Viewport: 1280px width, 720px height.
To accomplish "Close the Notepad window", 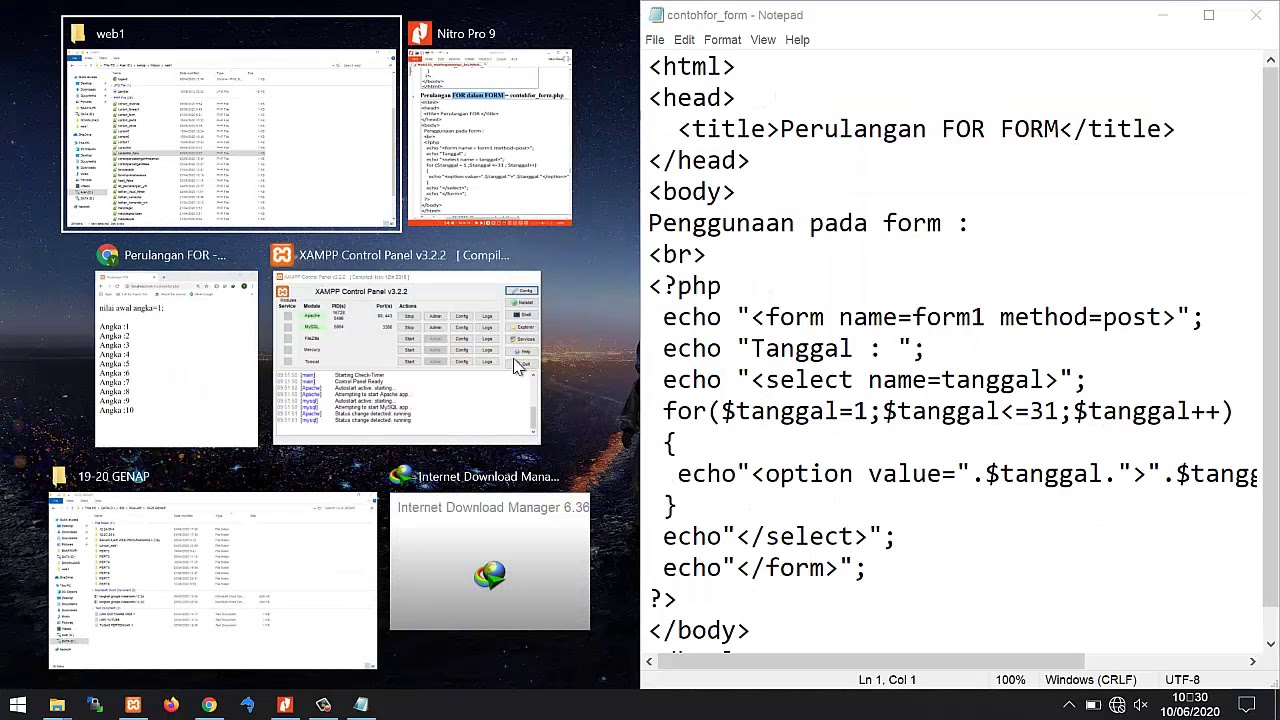I will click(x=1256, y=15).
